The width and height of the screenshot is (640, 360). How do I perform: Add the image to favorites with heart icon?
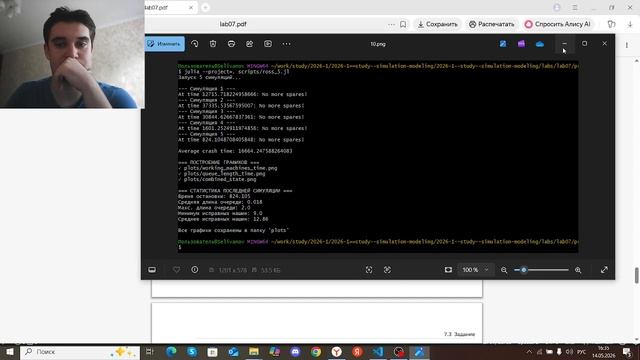(x=176, y=270)
